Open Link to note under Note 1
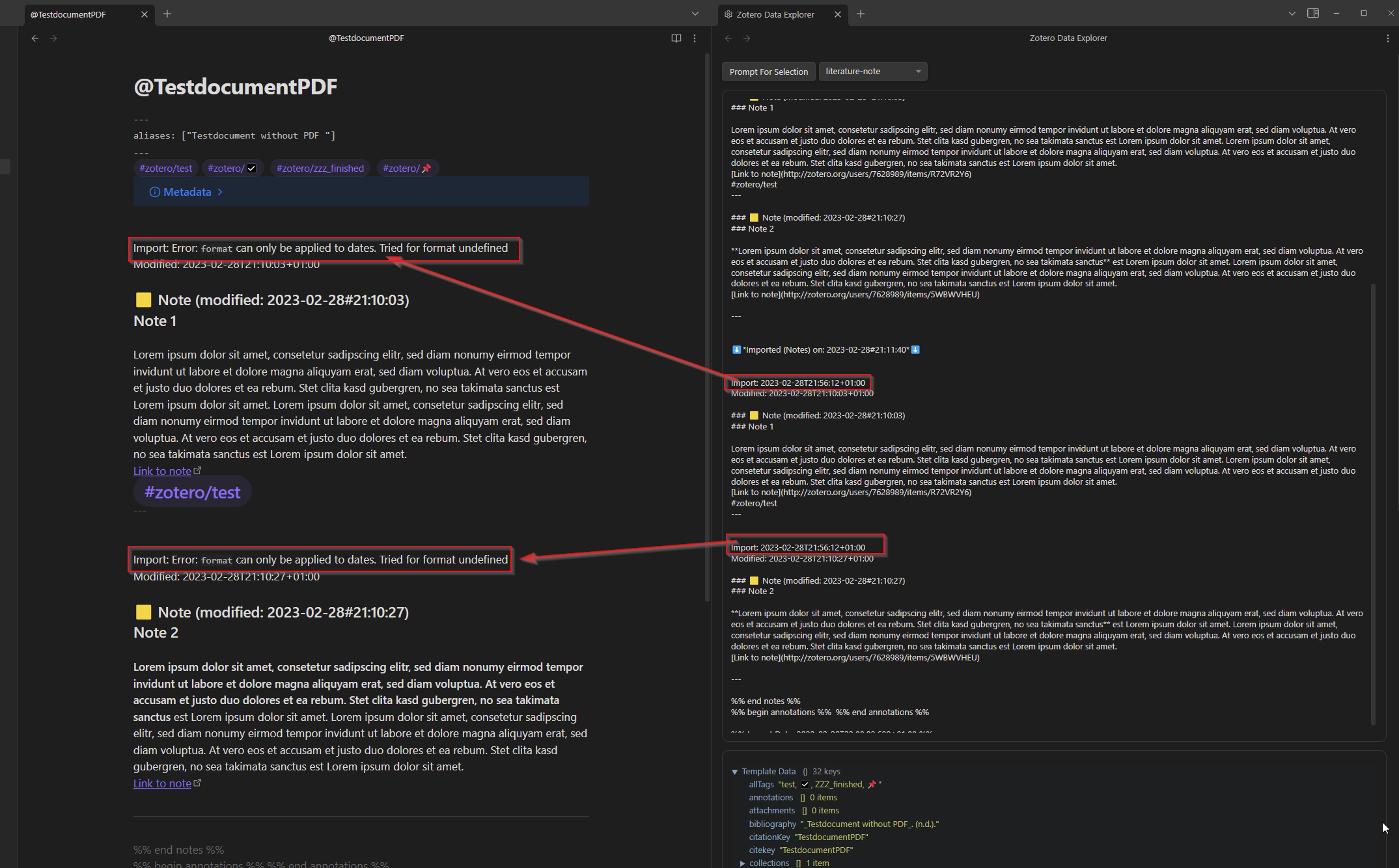The width and height of the screenshot is (1399, 868). (x=162, y=470)
